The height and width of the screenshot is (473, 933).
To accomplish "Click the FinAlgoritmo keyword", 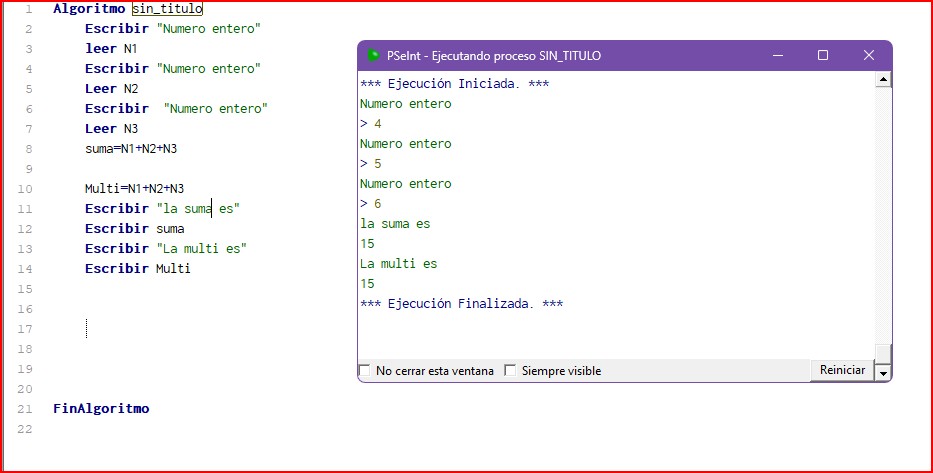I will (x=101, y=409).
